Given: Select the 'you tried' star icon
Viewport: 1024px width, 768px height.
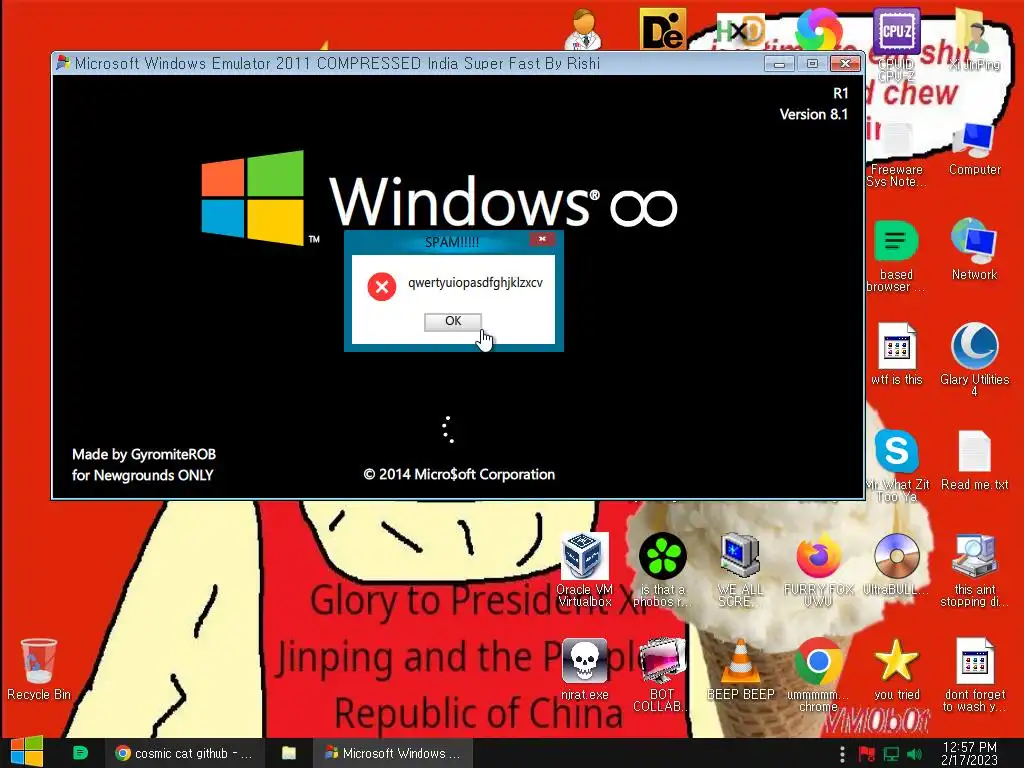Looking at the screenshot, I should click(x=896, y=669).
